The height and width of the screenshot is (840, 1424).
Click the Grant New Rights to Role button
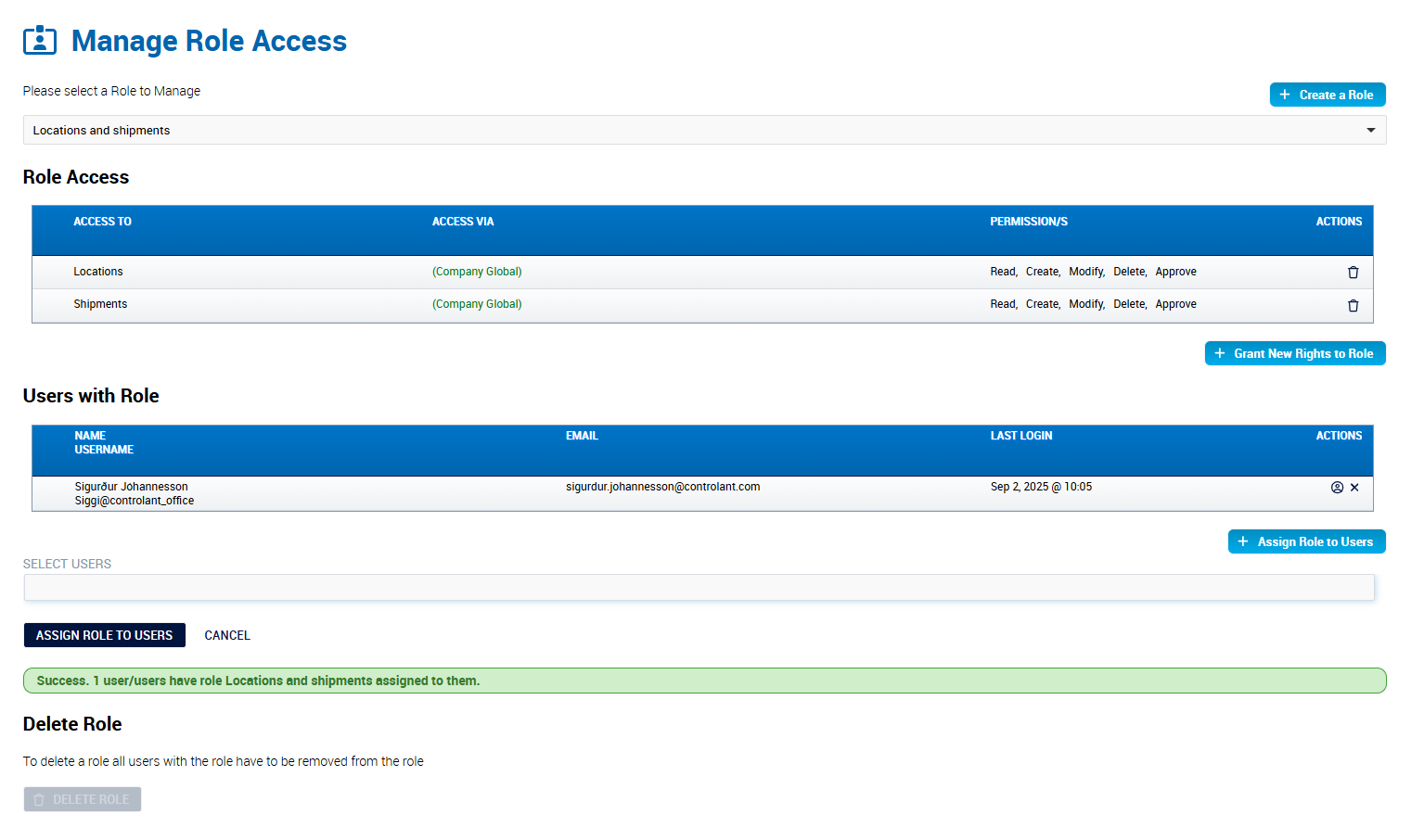click(1295, 353)
